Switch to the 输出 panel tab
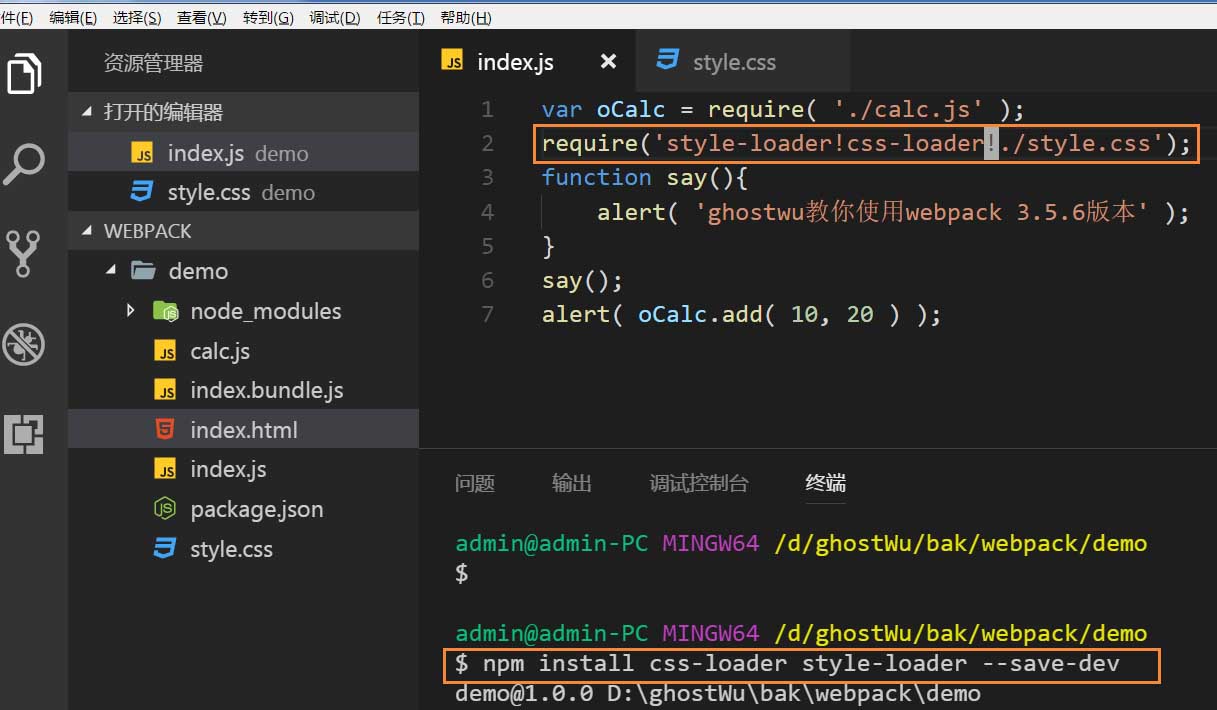 click(572, 484)
